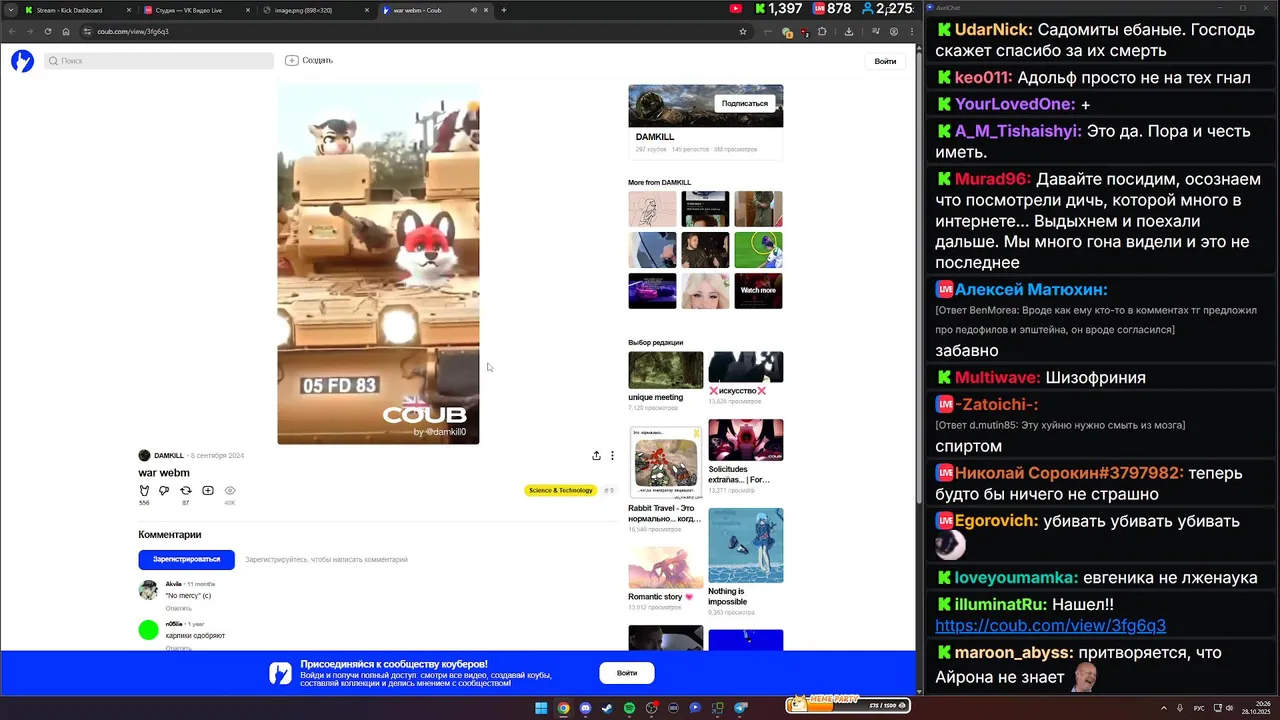Click the dislike icon under the coub
Screen dimensions: 1280x720
point(164,490)
